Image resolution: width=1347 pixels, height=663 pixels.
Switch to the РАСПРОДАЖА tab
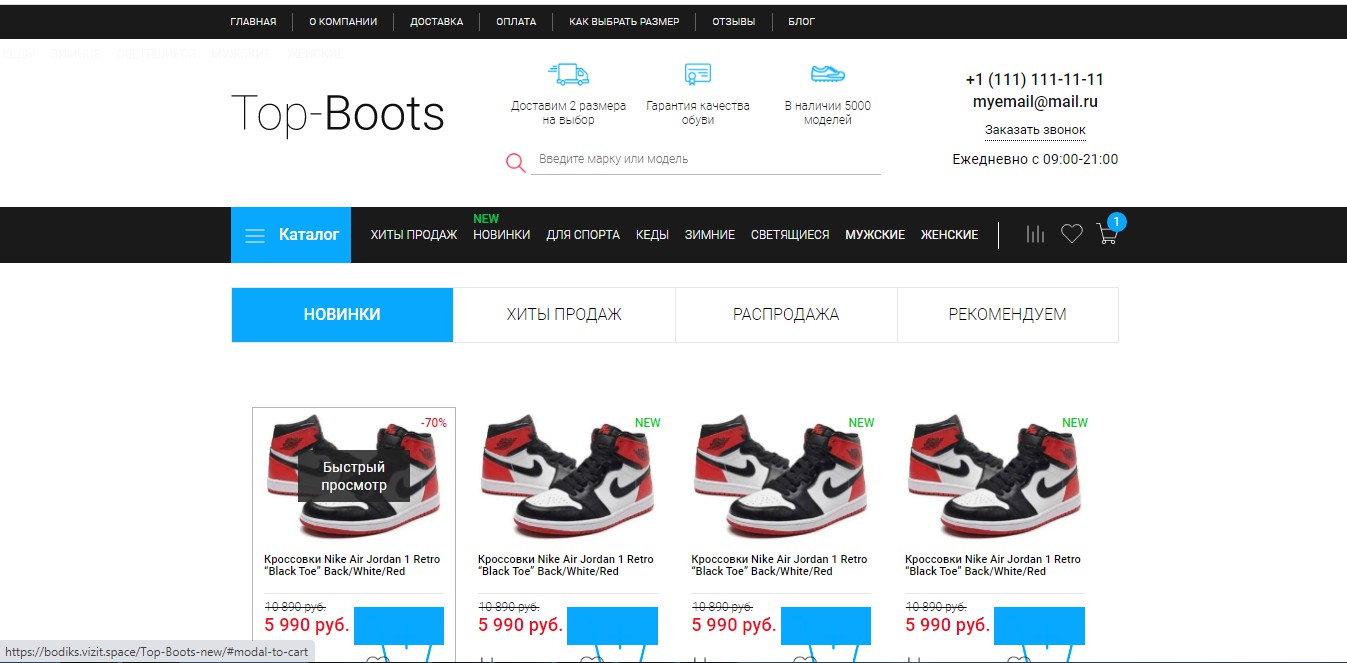786,314
